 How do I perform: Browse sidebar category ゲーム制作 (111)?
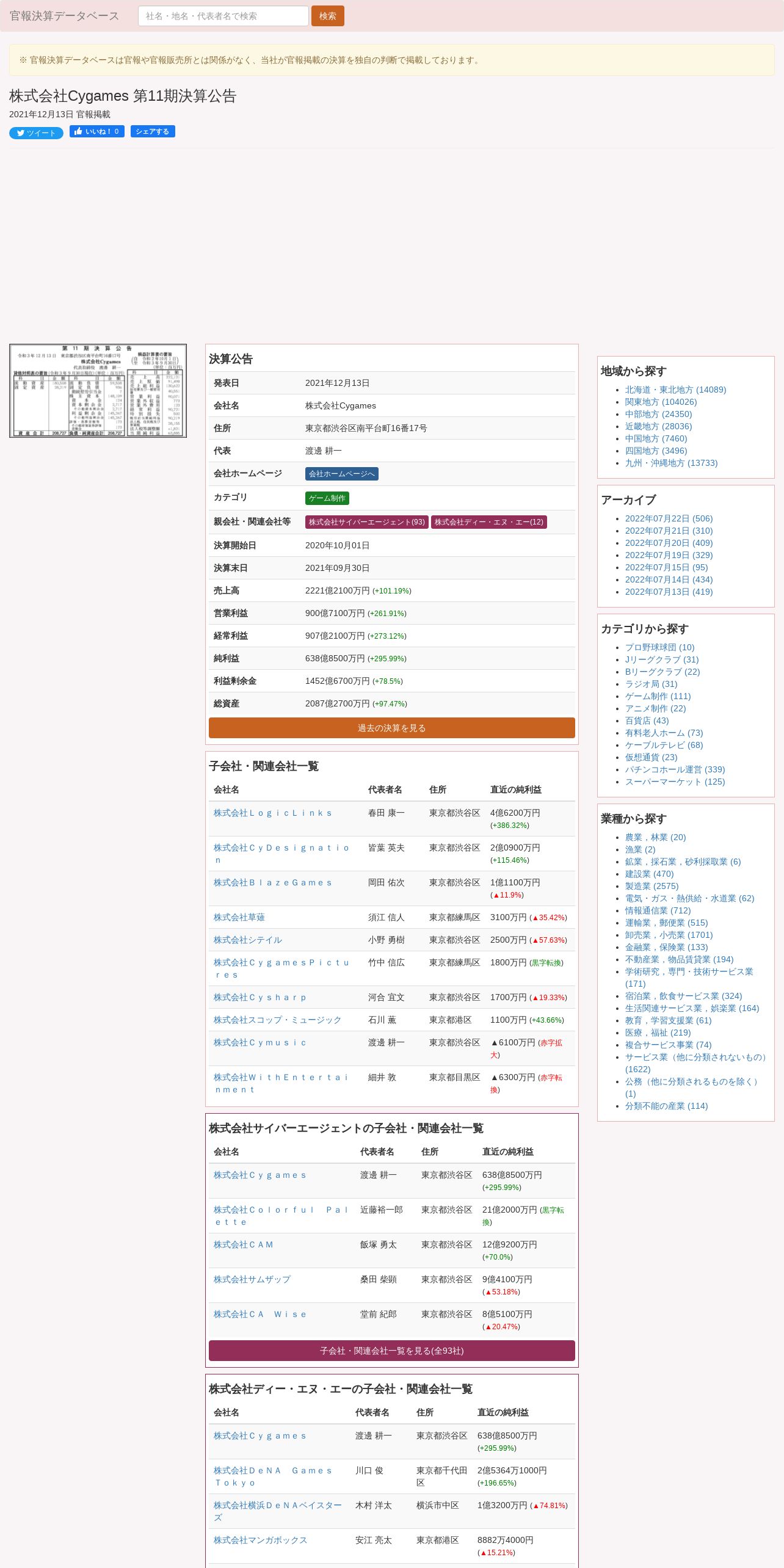(658, 696)
